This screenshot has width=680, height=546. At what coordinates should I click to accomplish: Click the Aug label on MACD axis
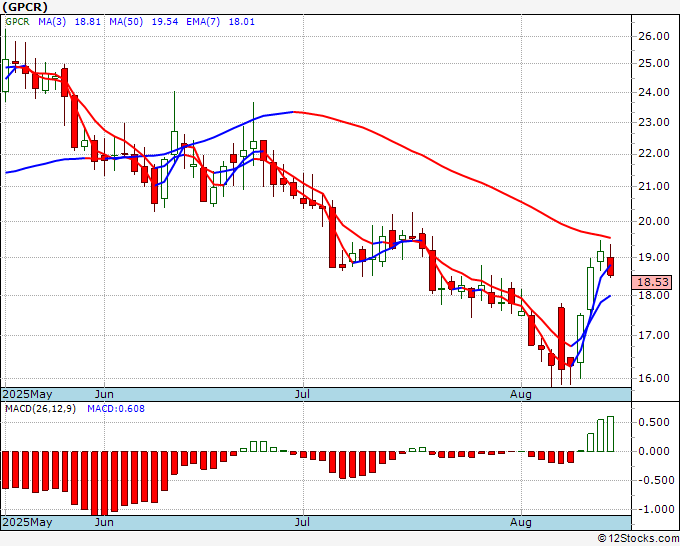520,522
